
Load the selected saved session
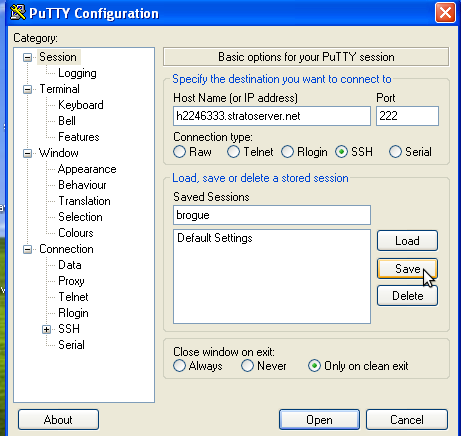tap(407, 241)
